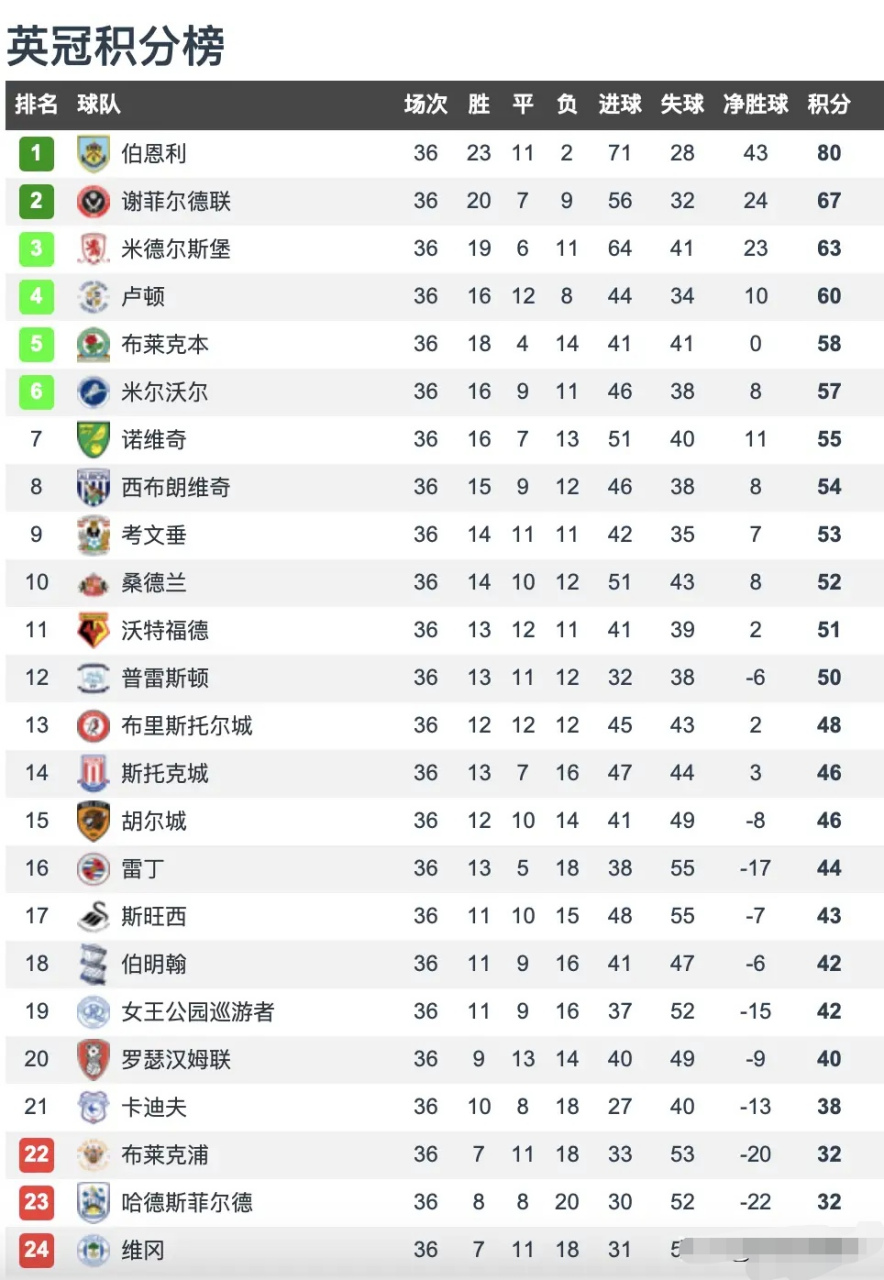Click red rank 22 badge
The width and height of the screenshot is (884, 1280).
[36, 1155]
